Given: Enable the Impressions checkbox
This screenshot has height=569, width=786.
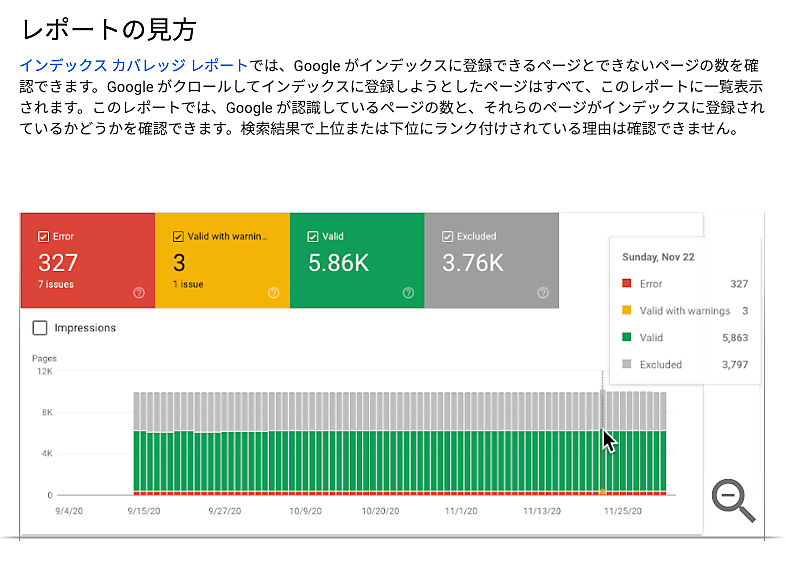Looking at the screenshot, I should pos(40,327).
